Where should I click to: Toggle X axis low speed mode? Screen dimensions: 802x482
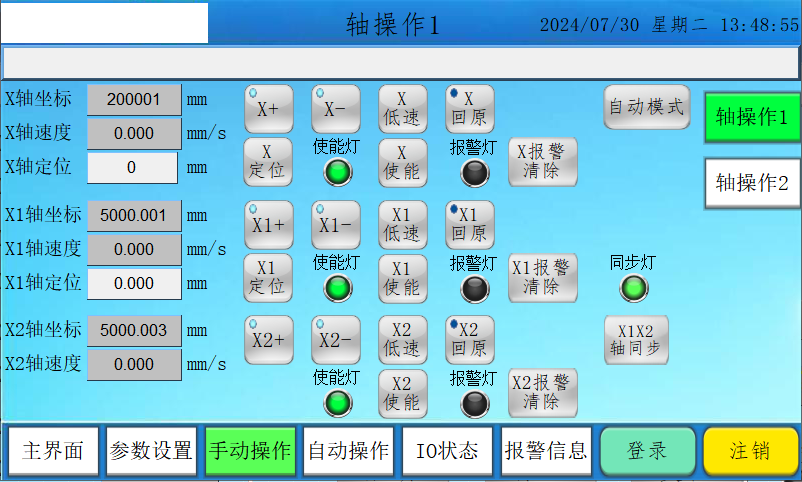coord(402,109)
